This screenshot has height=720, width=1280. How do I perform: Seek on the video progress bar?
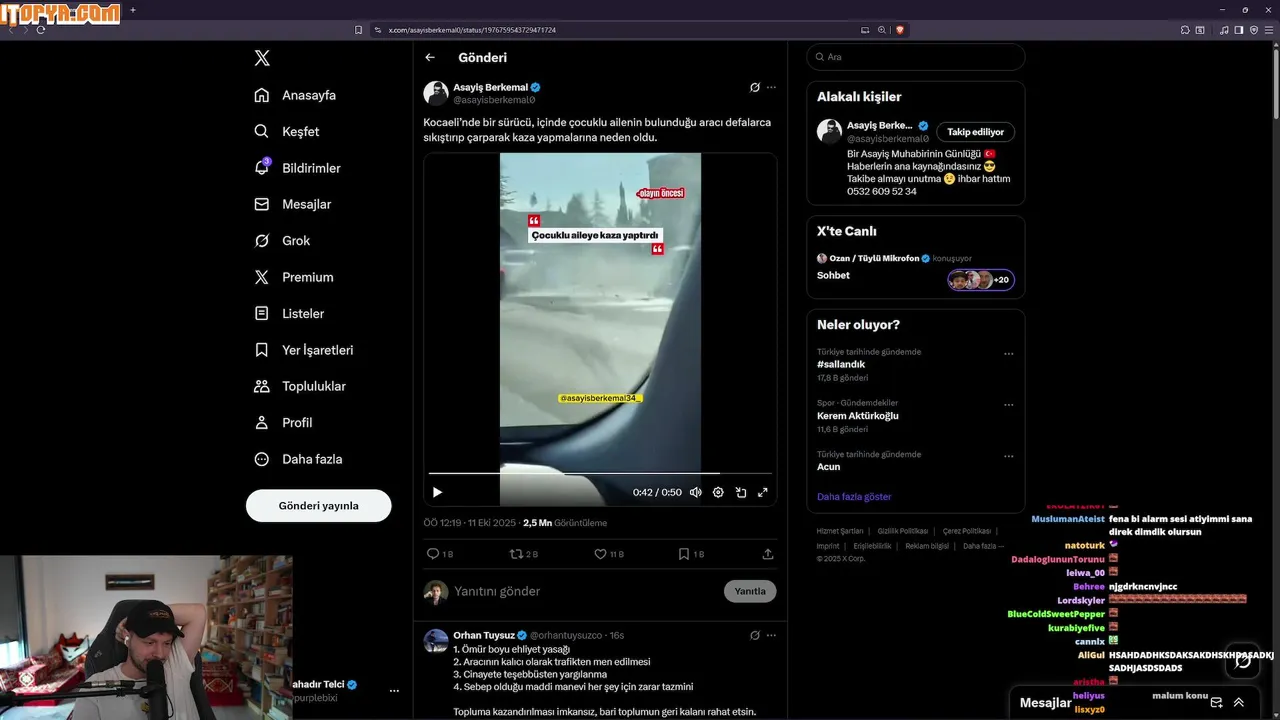tap(600, 473)
